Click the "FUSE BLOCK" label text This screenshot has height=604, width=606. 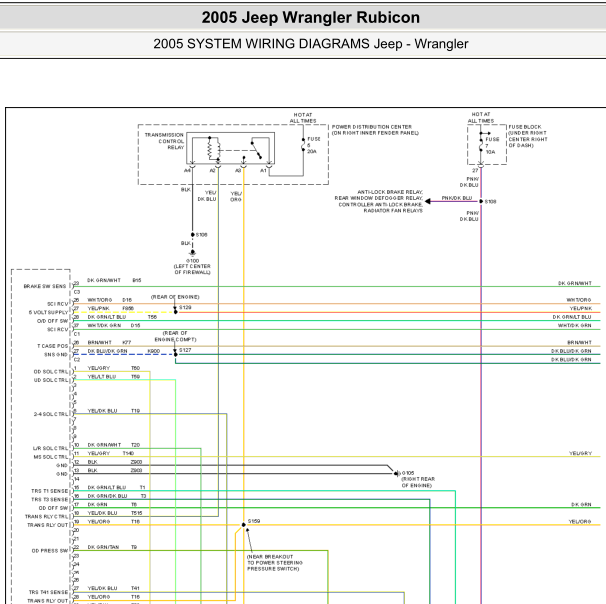tap(525, 127)
